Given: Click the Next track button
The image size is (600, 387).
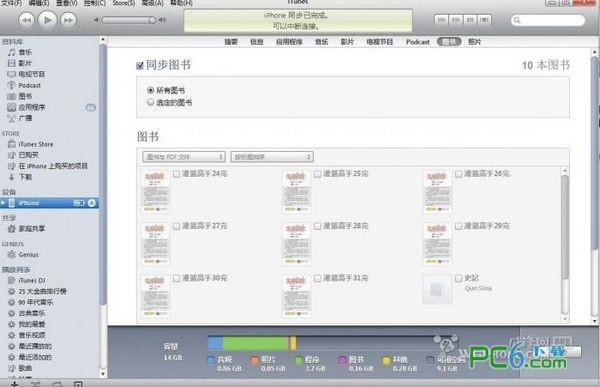Looking at the screenshot, I should 68,20.
